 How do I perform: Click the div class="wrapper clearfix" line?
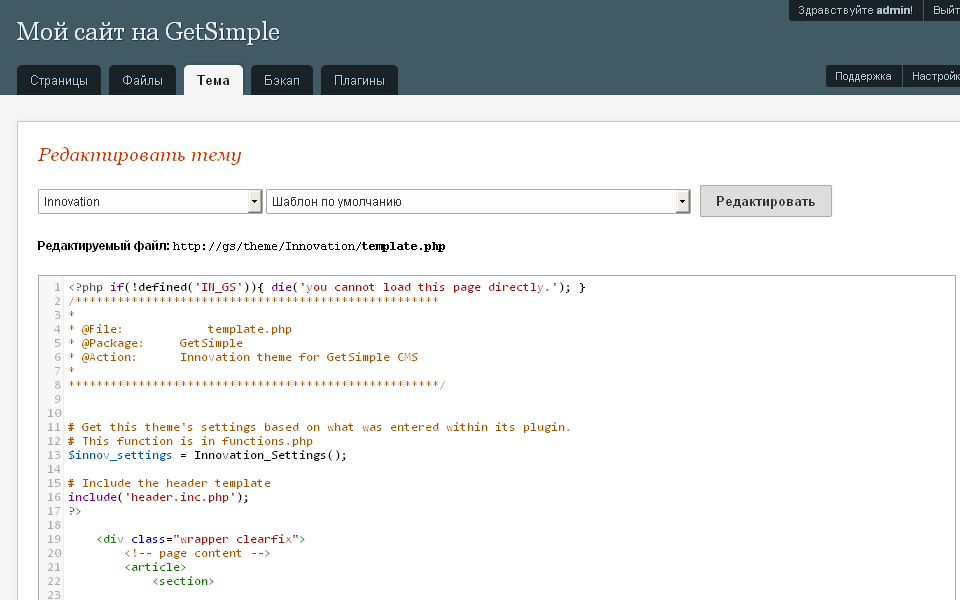(200, 539)
